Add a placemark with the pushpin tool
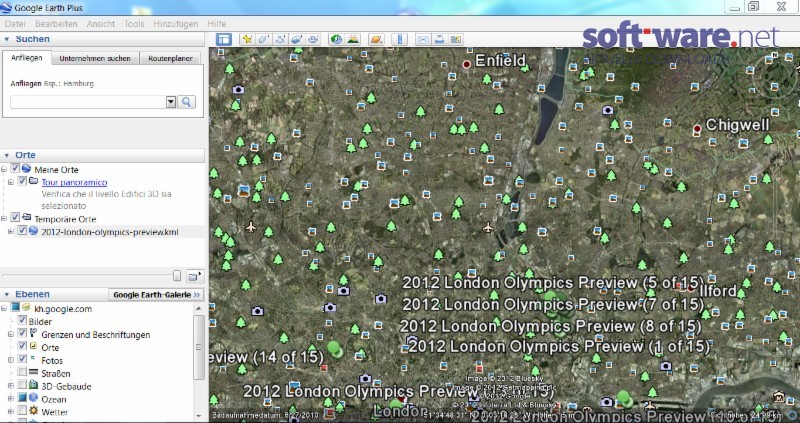 pos(247,39)
